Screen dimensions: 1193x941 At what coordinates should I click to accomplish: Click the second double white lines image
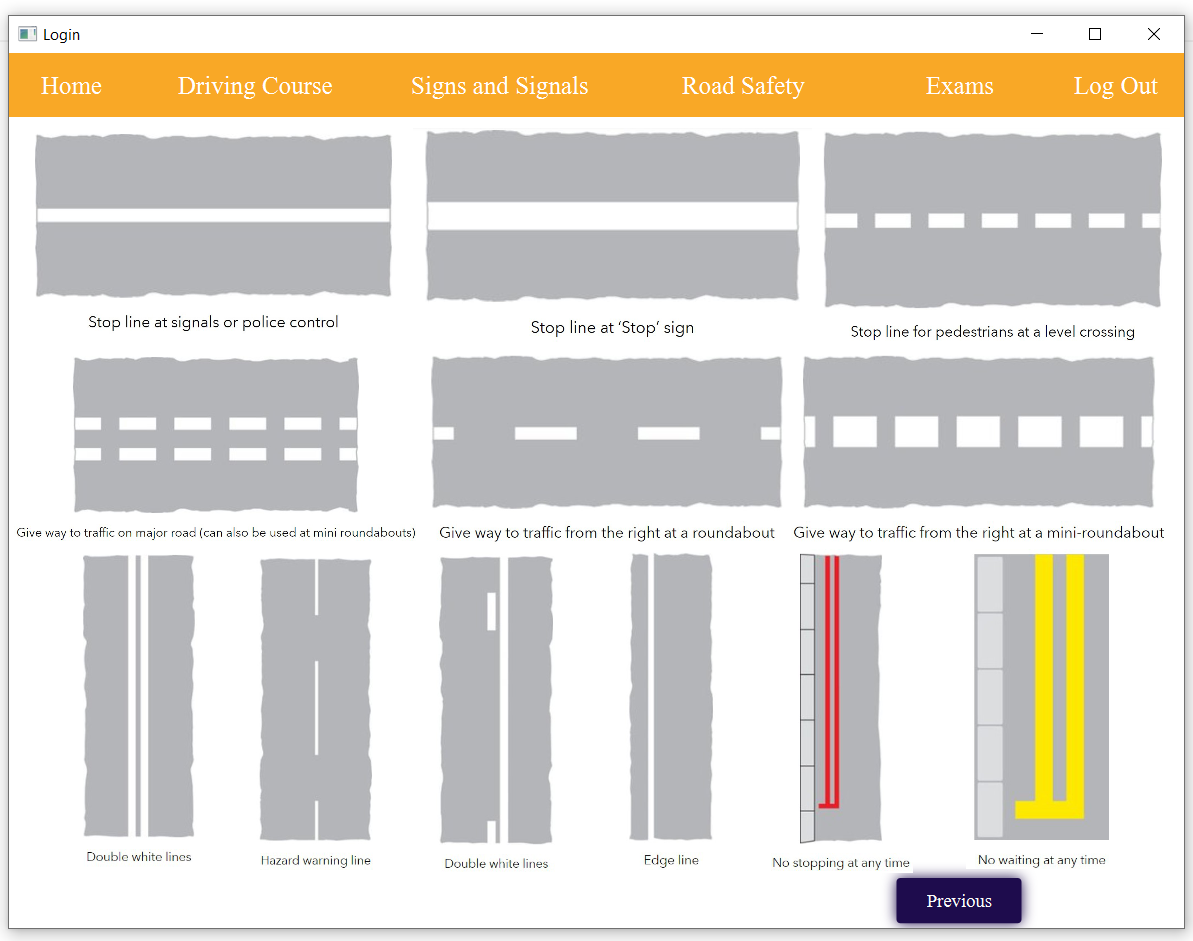click(x=496, y=698)
